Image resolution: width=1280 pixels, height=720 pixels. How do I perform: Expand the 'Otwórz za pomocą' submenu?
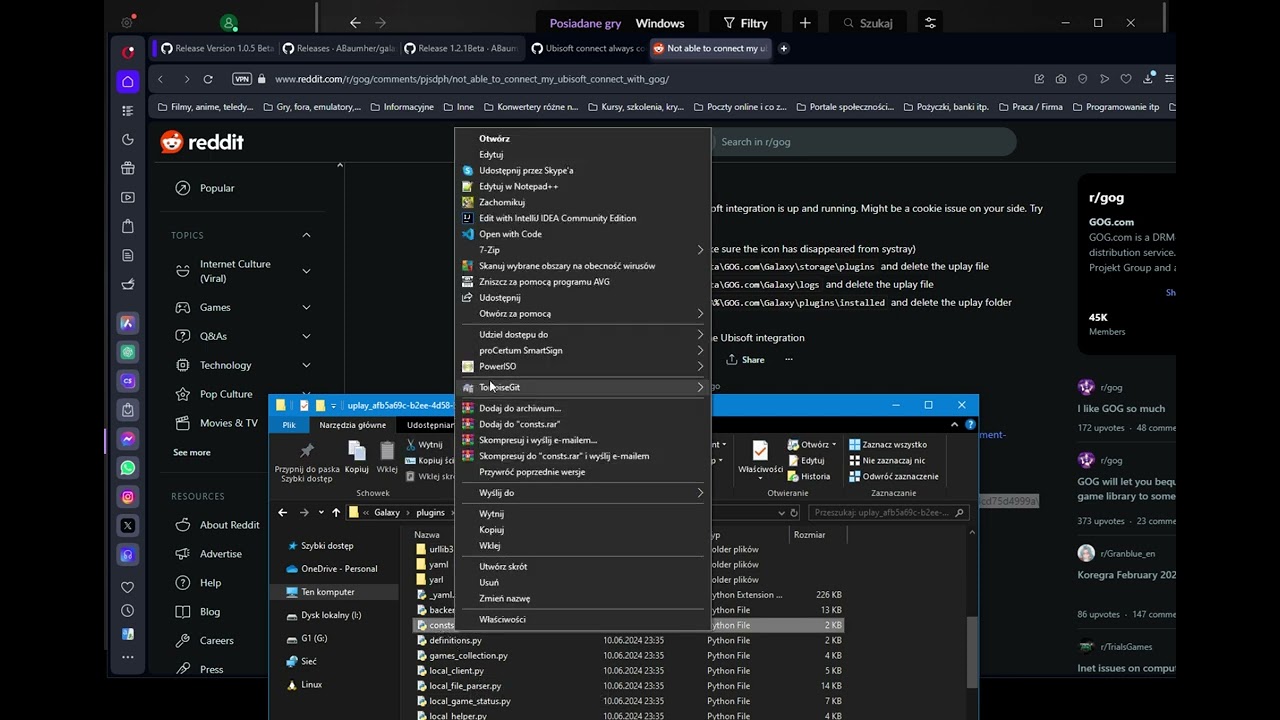(583, 313)
